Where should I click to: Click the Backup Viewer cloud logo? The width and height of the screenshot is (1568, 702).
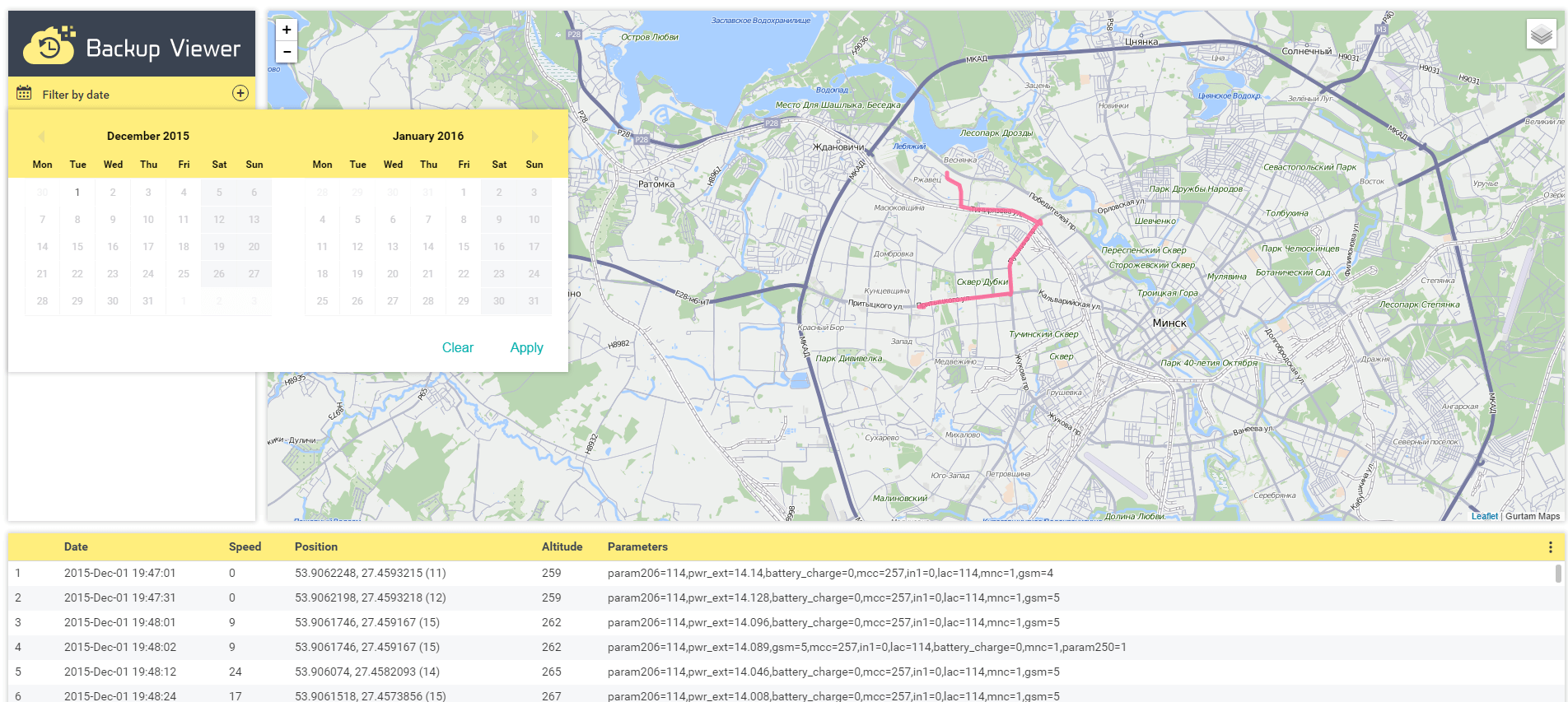[x=49, y=45]
